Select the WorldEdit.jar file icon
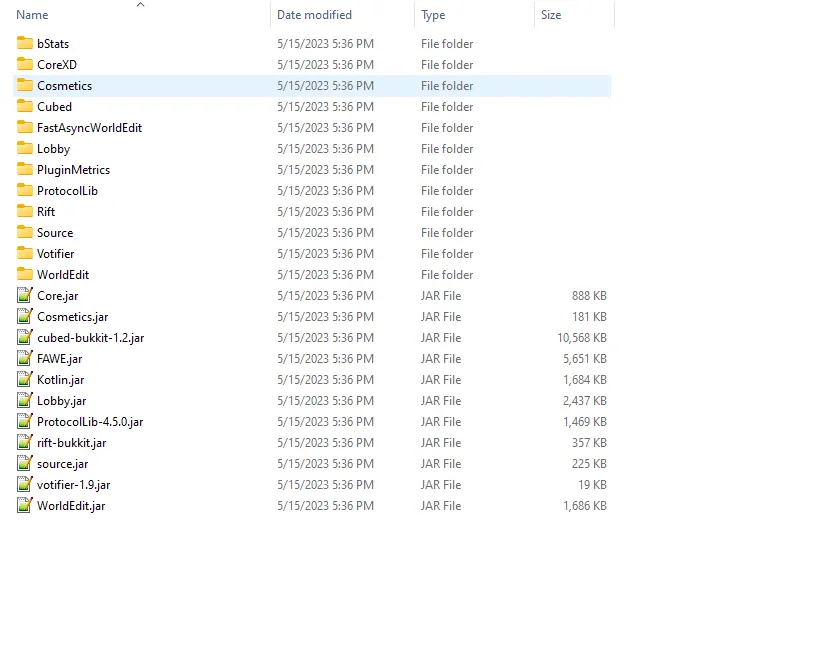The width and height of the screenshot is (817, 652). (x=25, y=506)
